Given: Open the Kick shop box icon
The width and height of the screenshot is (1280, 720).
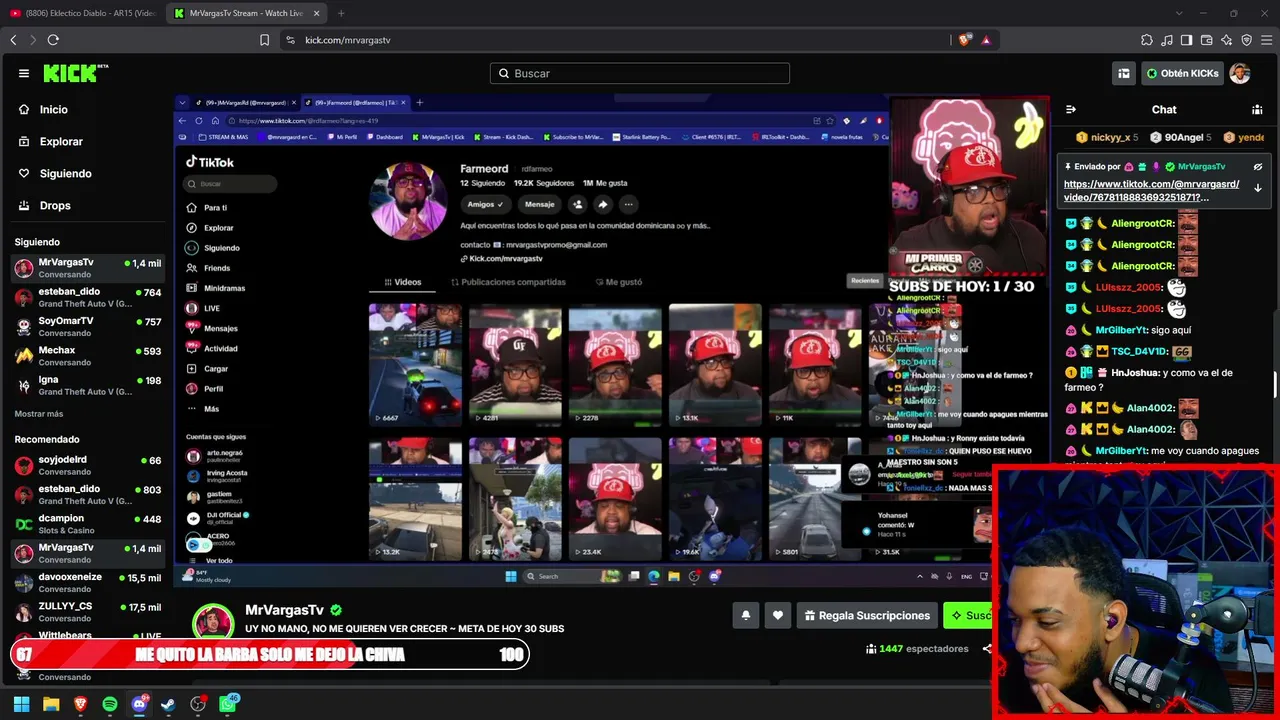Looking at the screenshot, I should [x=1124, y=73].
